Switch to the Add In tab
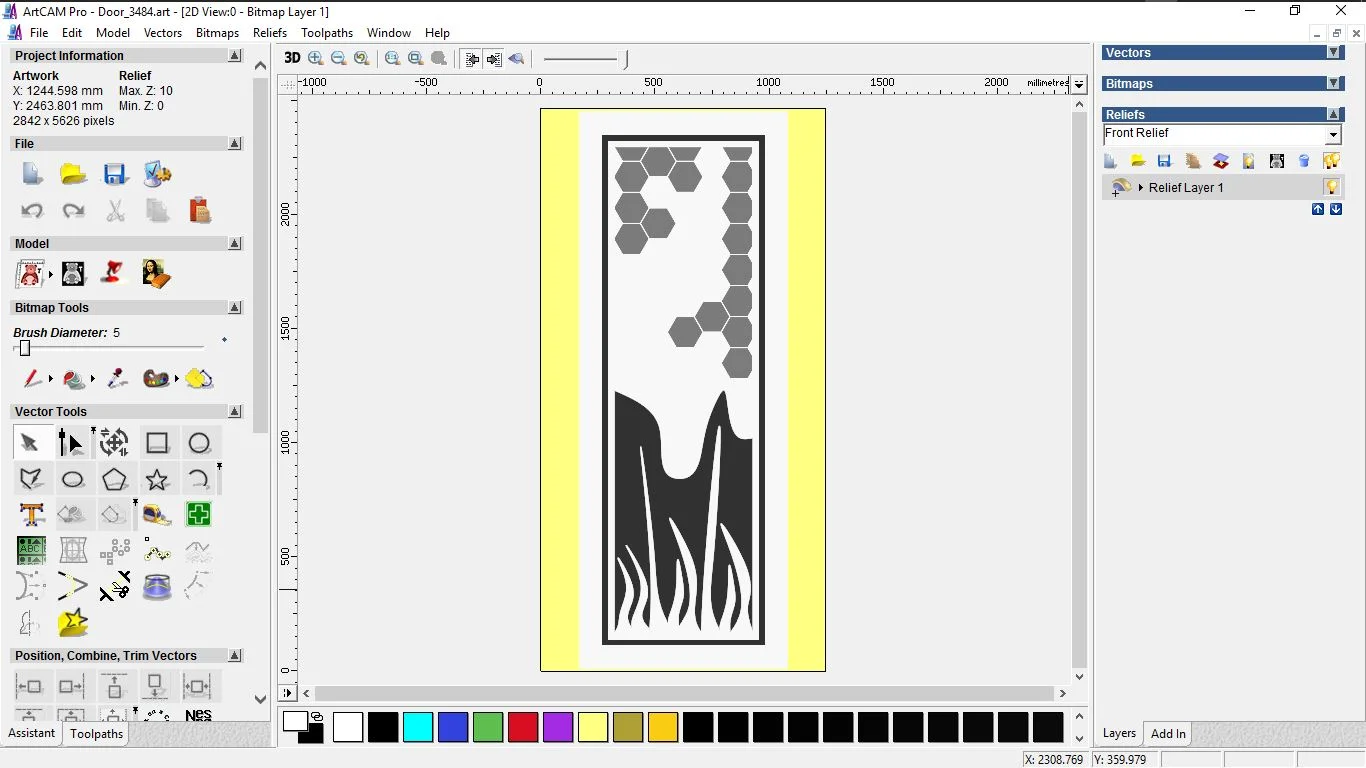Image resolution: width=1366 pixels, height=768 pixels. tap(1168, 734)
